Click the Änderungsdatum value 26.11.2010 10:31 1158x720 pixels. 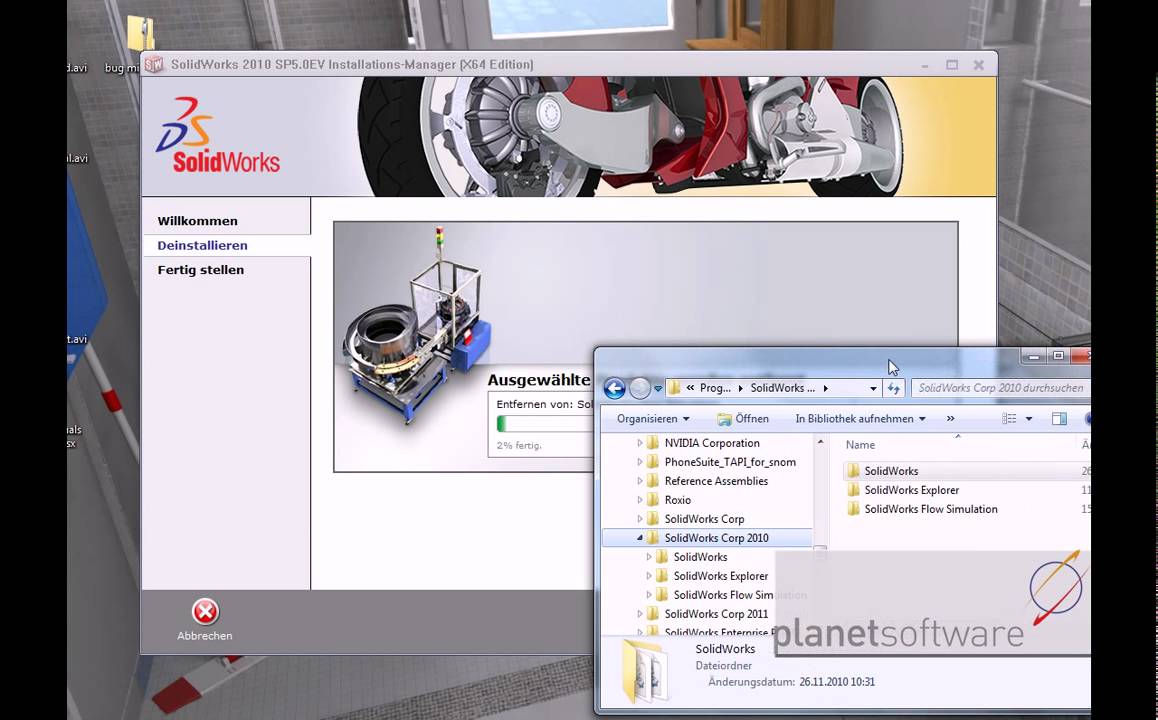pyautogui.click(x=837, y=682)
